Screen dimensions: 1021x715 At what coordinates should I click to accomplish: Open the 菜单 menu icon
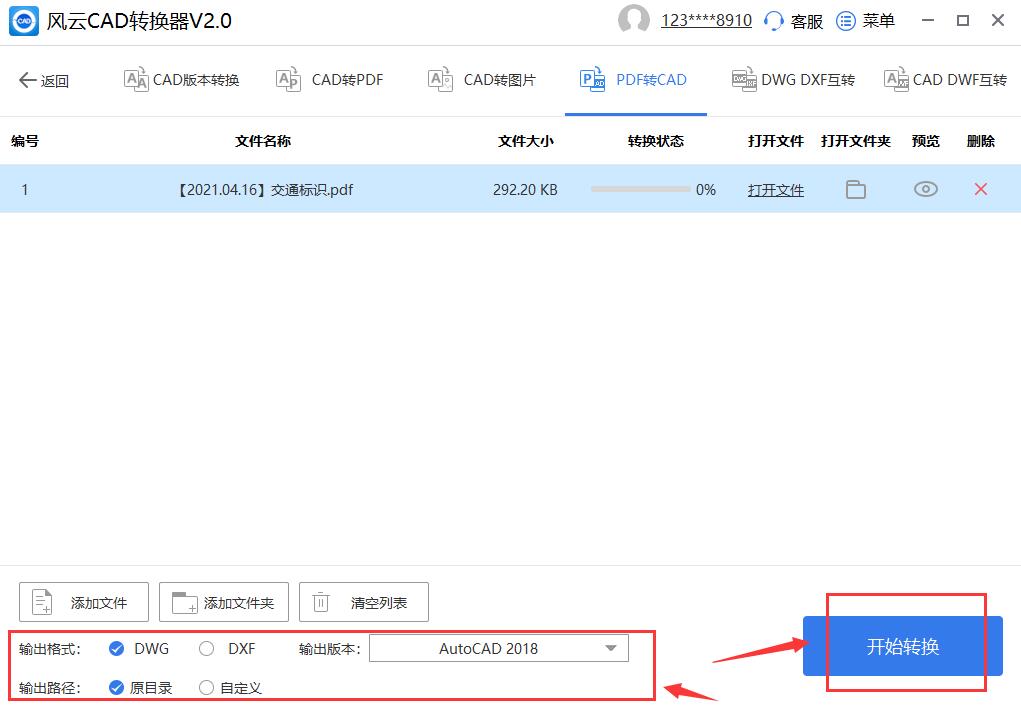tap(845, 21)
